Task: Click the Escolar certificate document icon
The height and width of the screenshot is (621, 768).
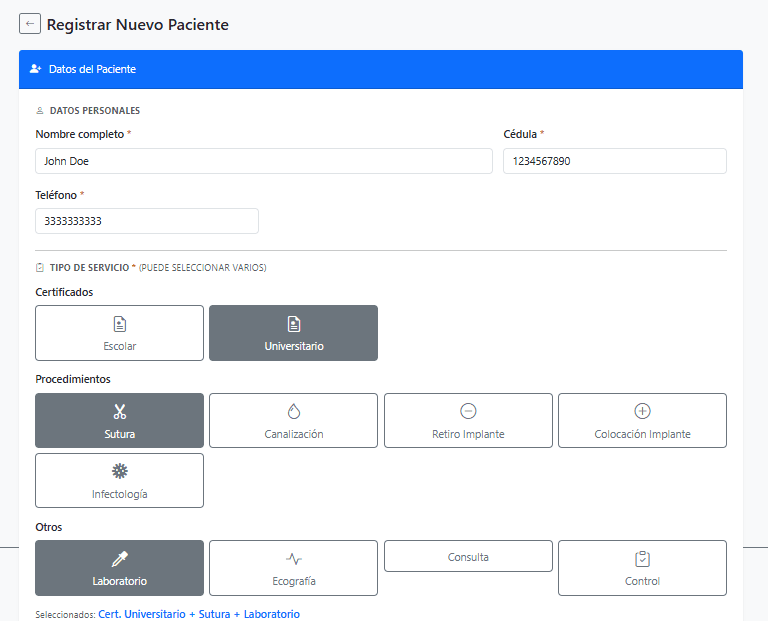Action: coord(119,324)
